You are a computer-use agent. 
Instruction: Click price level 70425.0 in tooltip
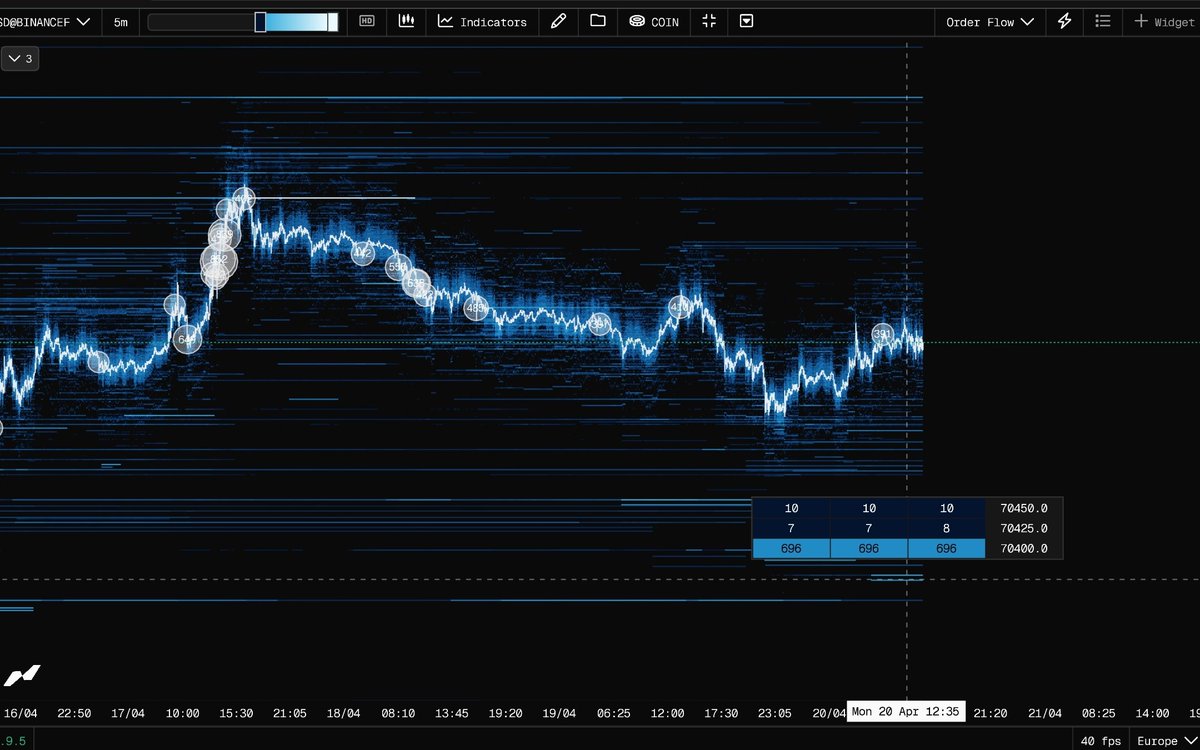1023,528
